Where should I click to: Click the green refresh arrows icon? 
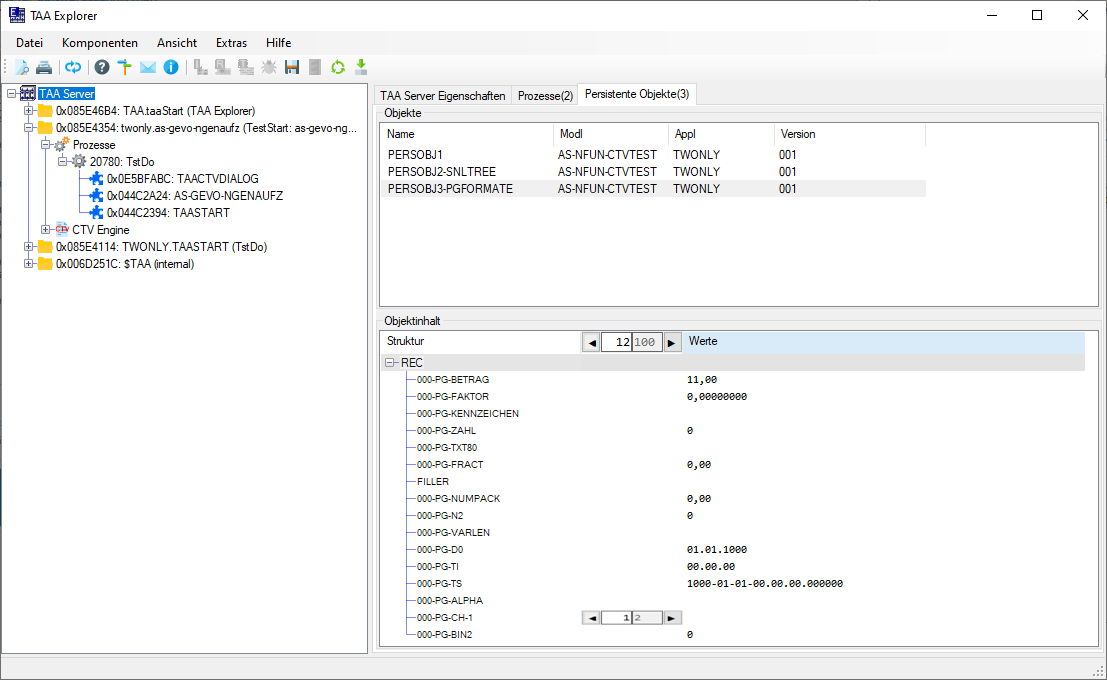pyautogui.click(x=338, y=67)
